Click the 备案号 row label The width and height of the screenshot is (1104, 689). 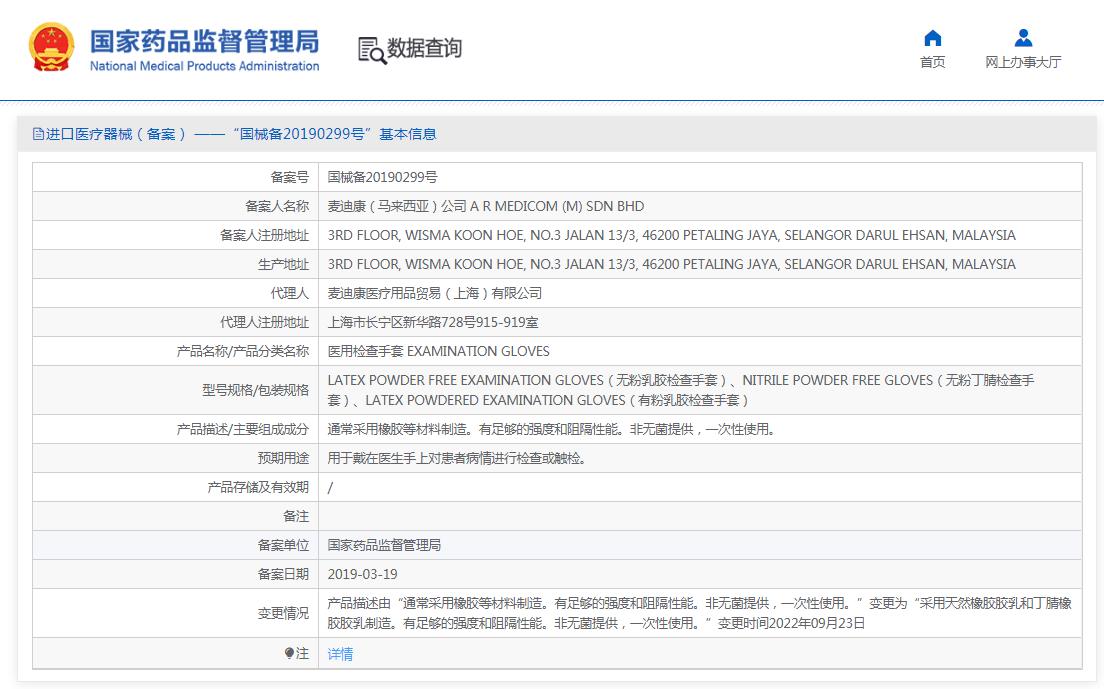[x=289, y=177]
